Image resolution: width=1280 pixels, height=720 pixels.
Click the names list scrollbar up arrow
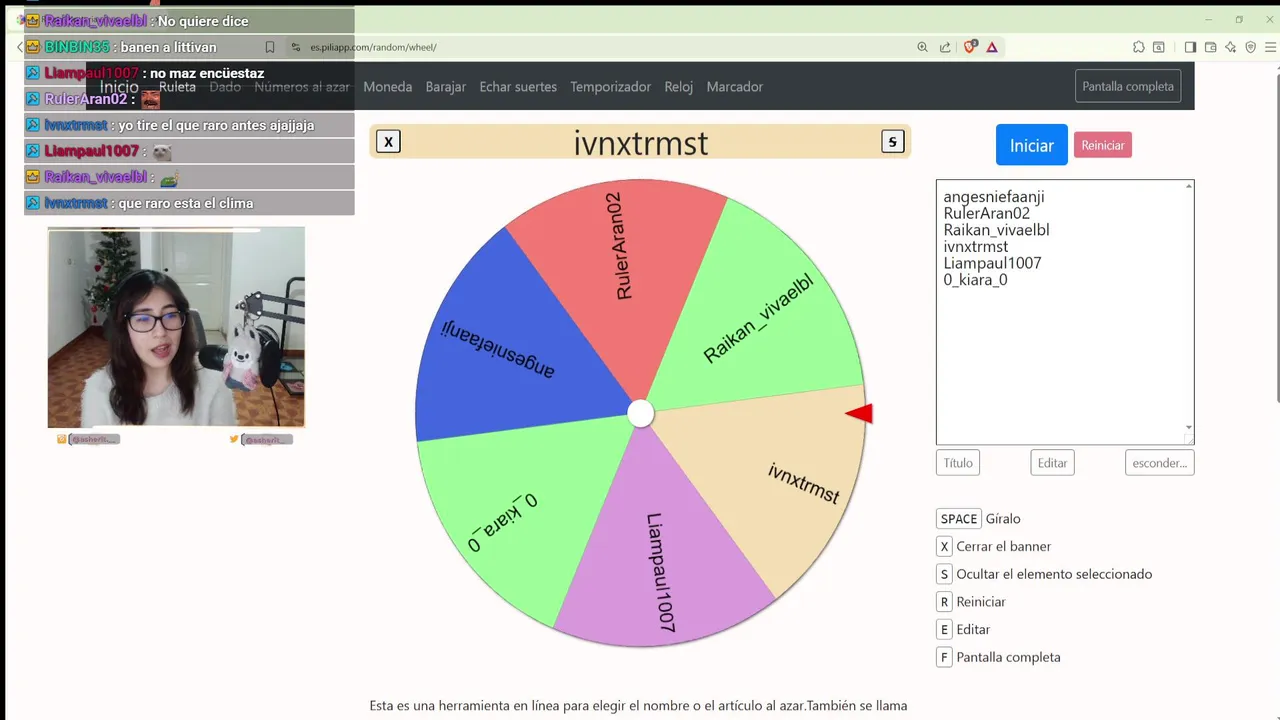click(x=1189, y=187)
